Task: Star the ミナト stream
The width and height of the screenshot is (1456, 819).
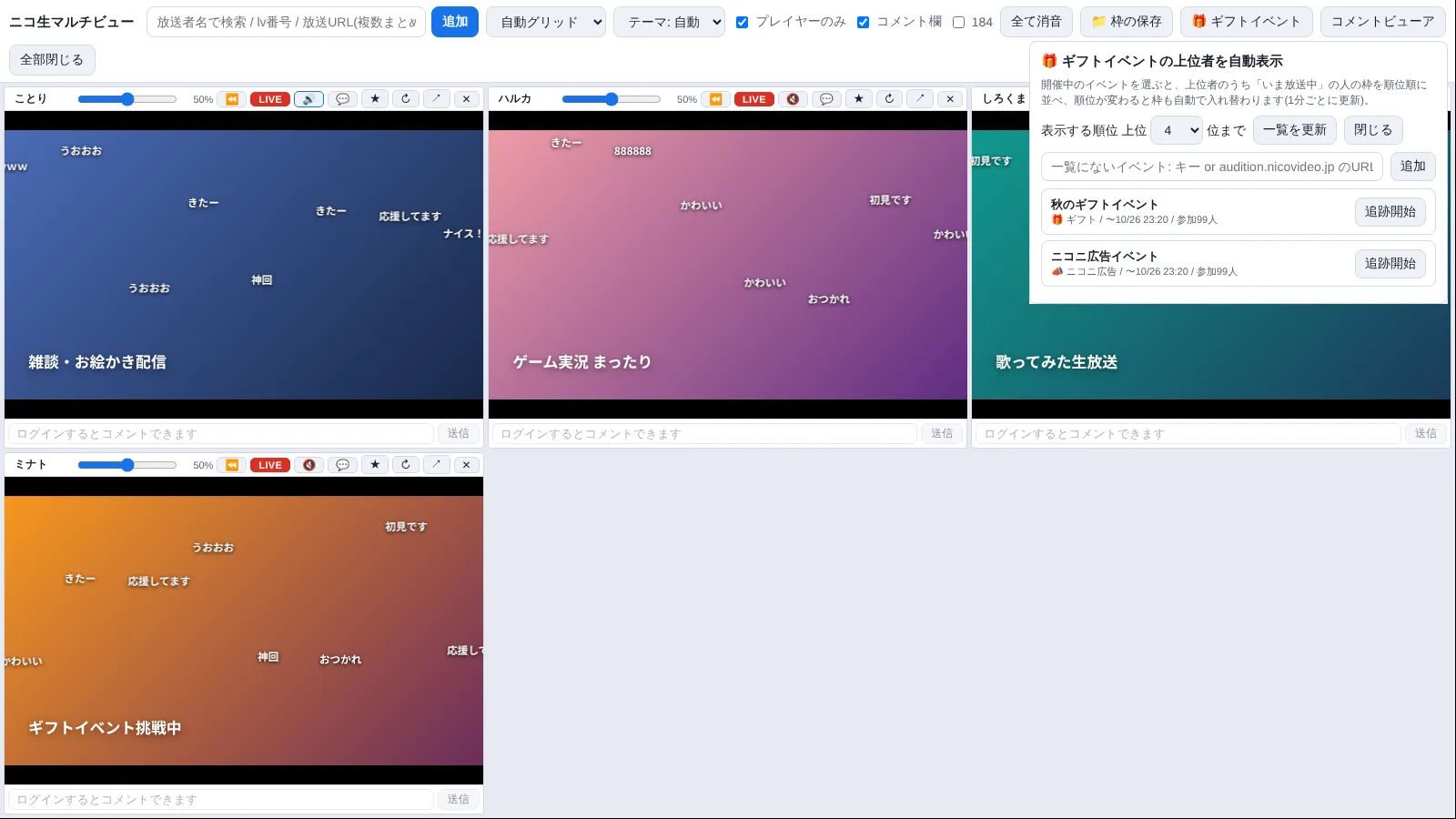Action: (375, 465)
